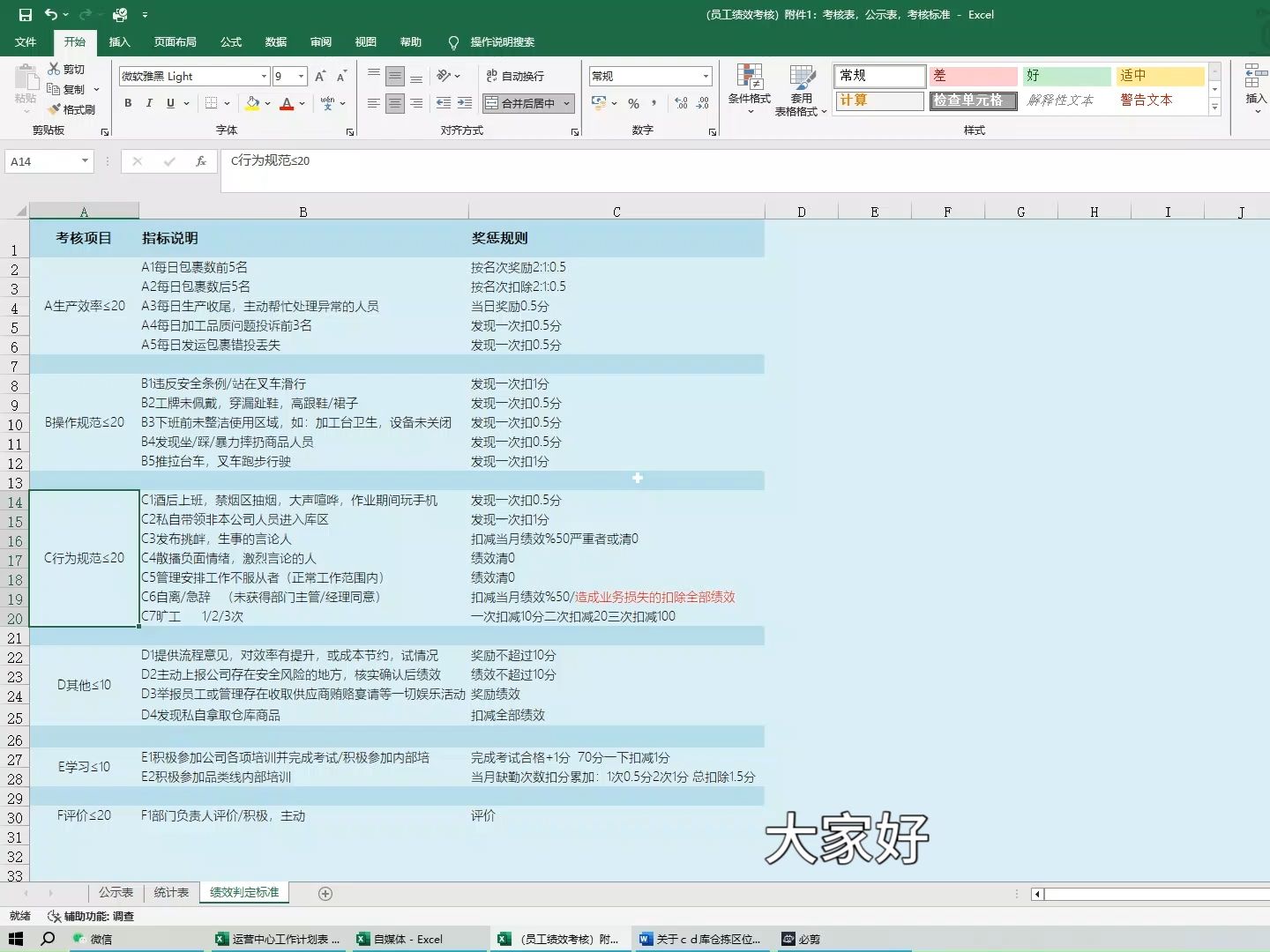This screenshot has width=1270, height=952.
Task: Expand the font color options arrow
Action: [302, 103]
